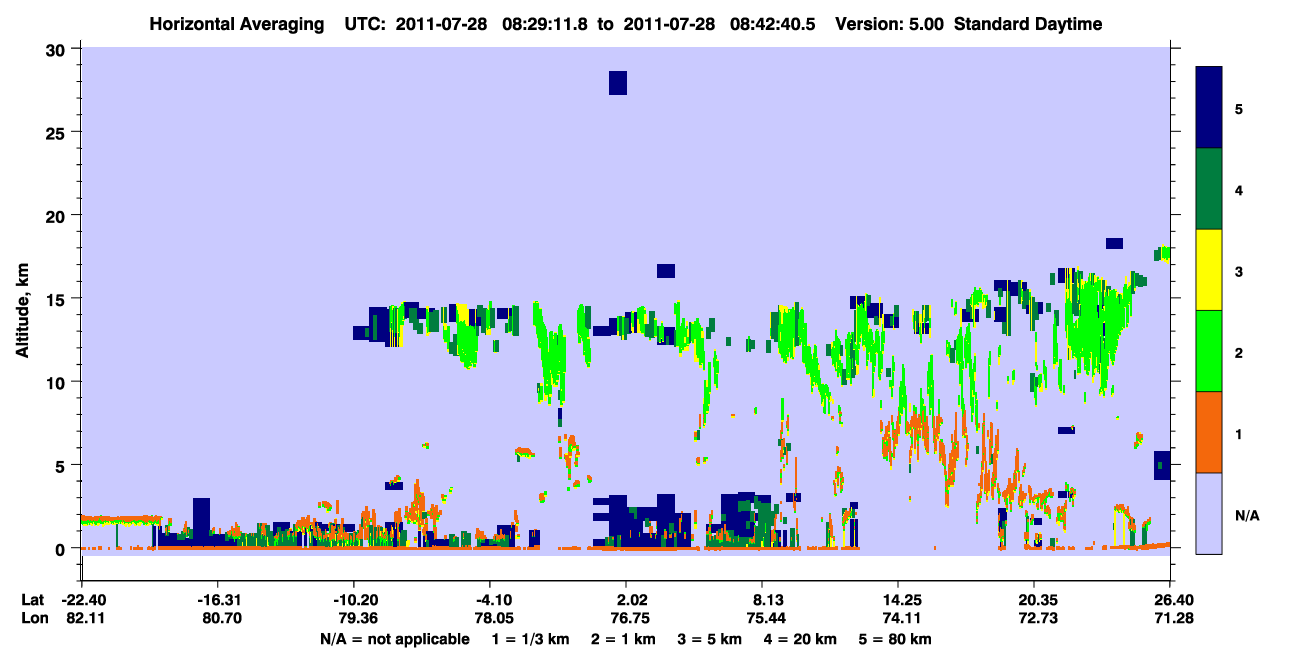Click the colorbar label 3
Viewport: 1300px width, 667px height.
[1239, 270]
